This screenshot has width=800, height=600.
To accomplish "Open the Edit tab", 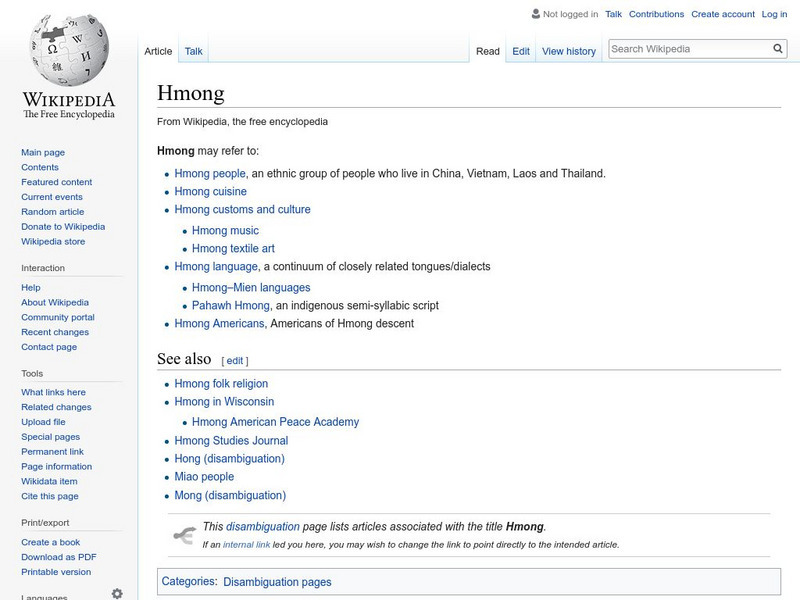I will (521, 51).
